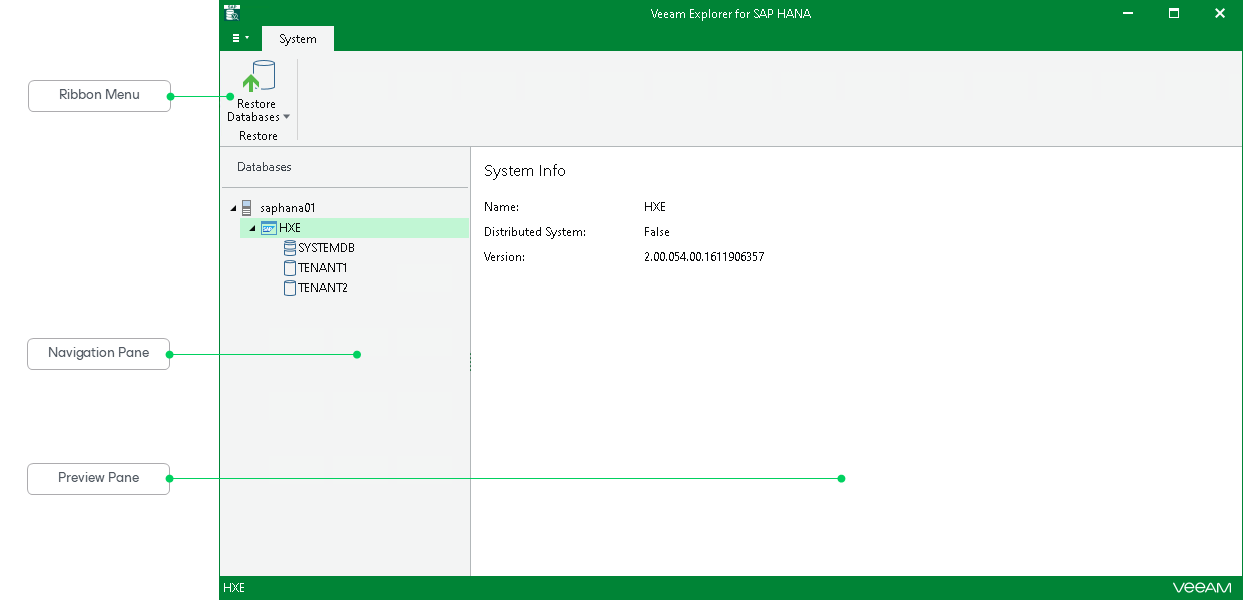The image size is (1243, 600).
Task: Click the Restore Databases ribbon icon
Action: point(258,78)
